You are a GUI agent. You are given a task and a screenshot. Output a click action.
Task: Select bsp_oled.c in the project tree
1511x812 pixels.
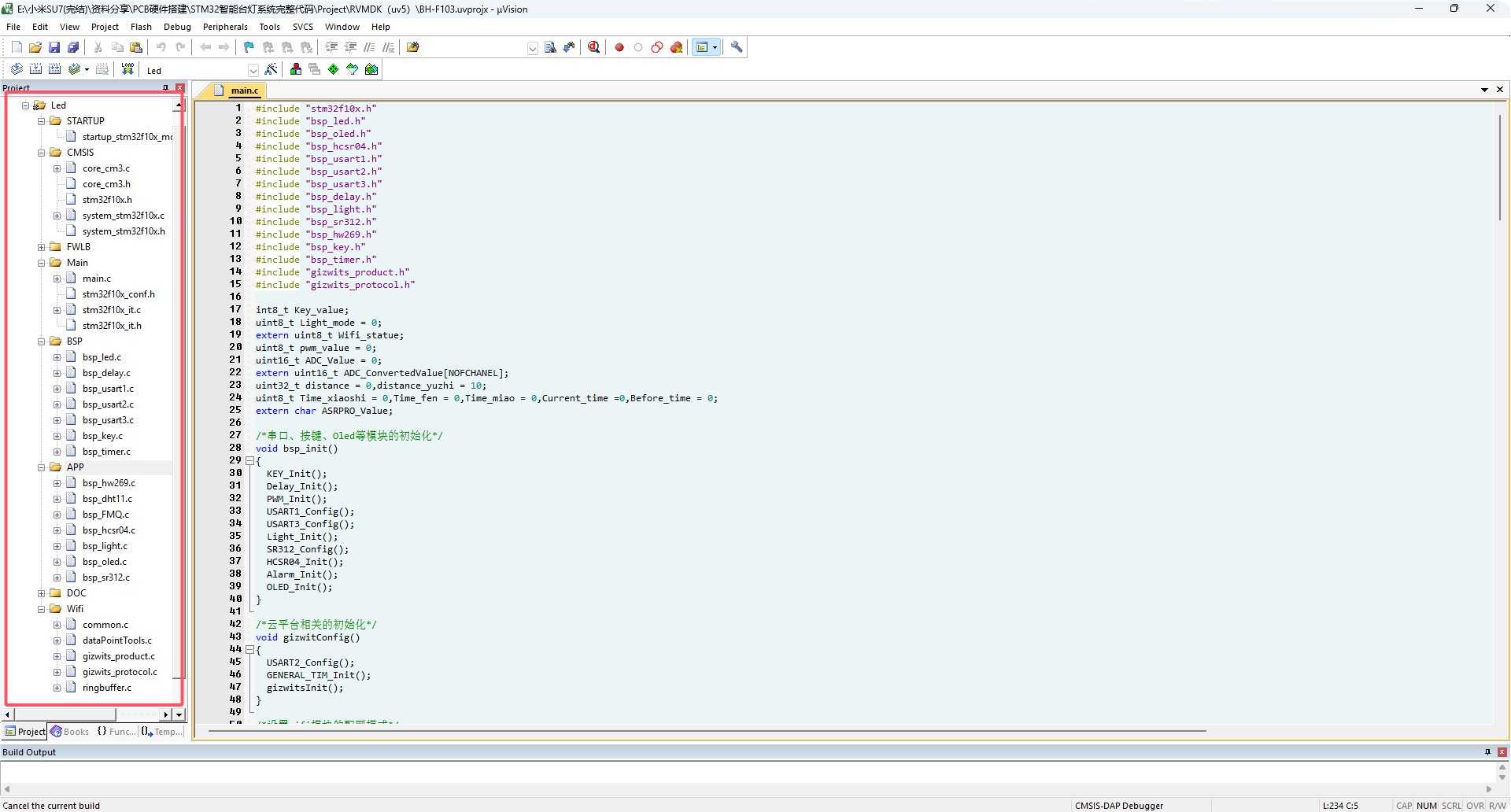click(104, 562)
